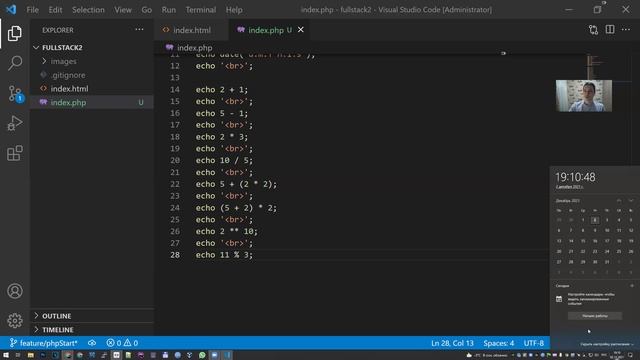The width and height of the screenshot is (640, 360).
Task: Click the calendar icon in agenda section
Action: point(559,299)
